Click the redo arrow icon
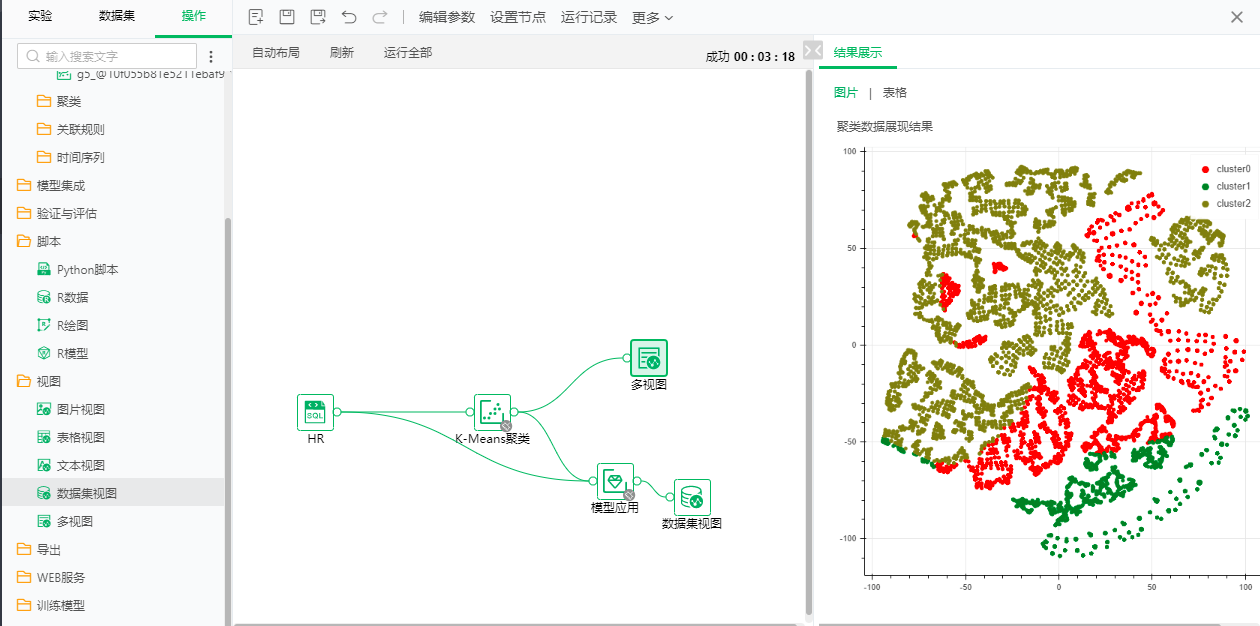Image resolution: width=1260 pixels, height=626 pixels. pyautogui.click(x=380, y=17)
